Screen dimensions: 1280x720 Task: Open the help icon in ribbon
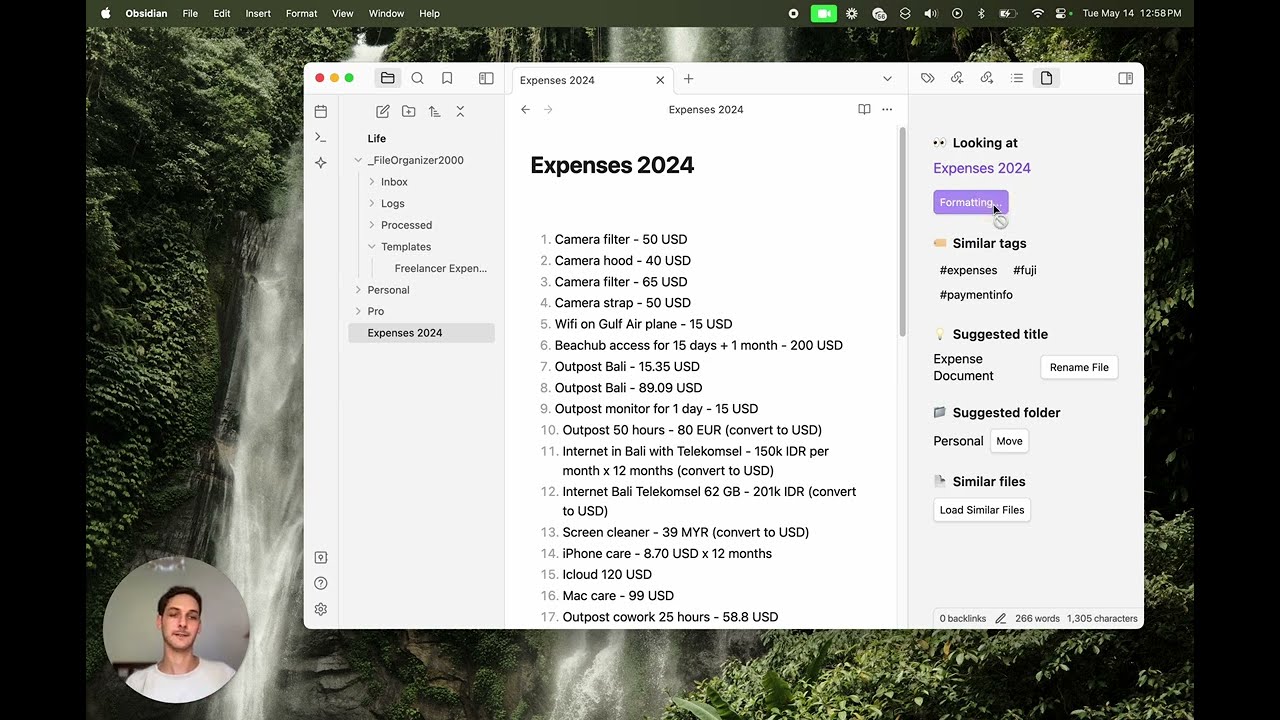coord(321,583)
